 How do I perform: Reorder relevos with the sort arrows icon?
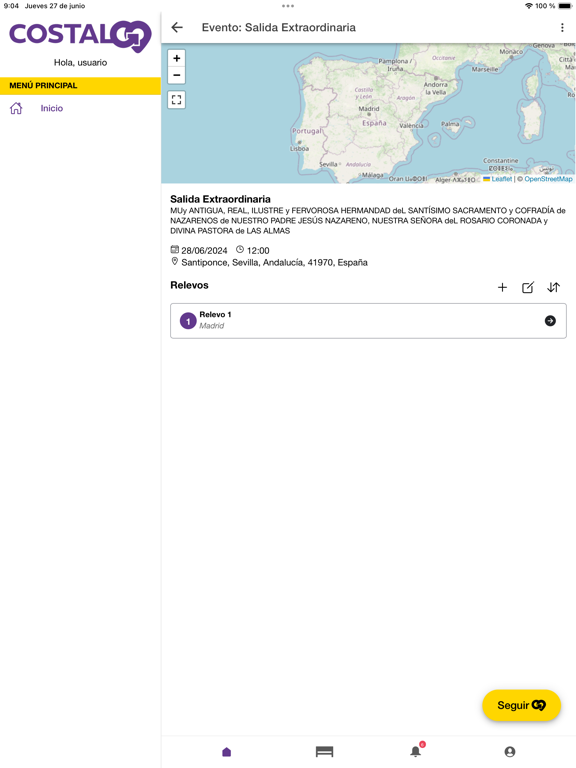pos(553,288)
